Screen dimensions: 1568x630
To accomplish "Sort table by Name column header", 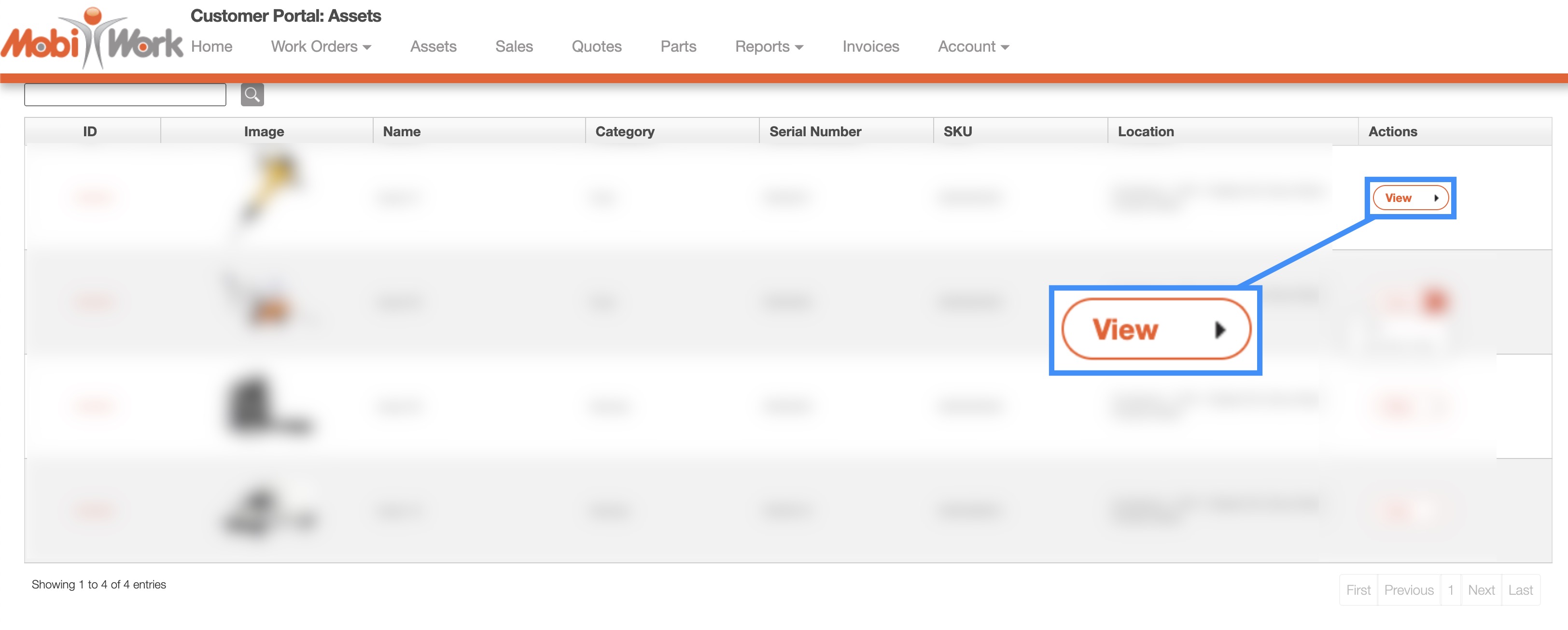I will pos(402,131).
